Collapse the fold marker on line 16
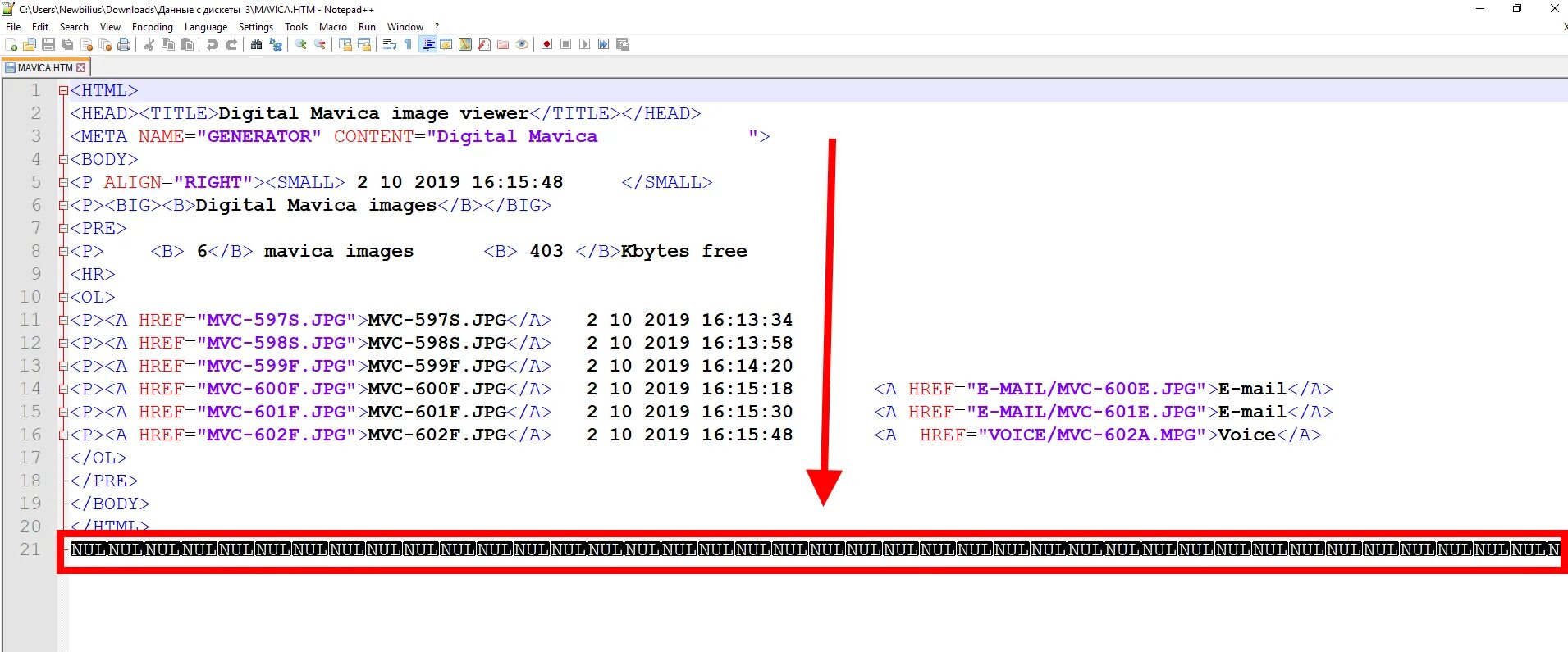1568x652 pixels. click(63, 435)
